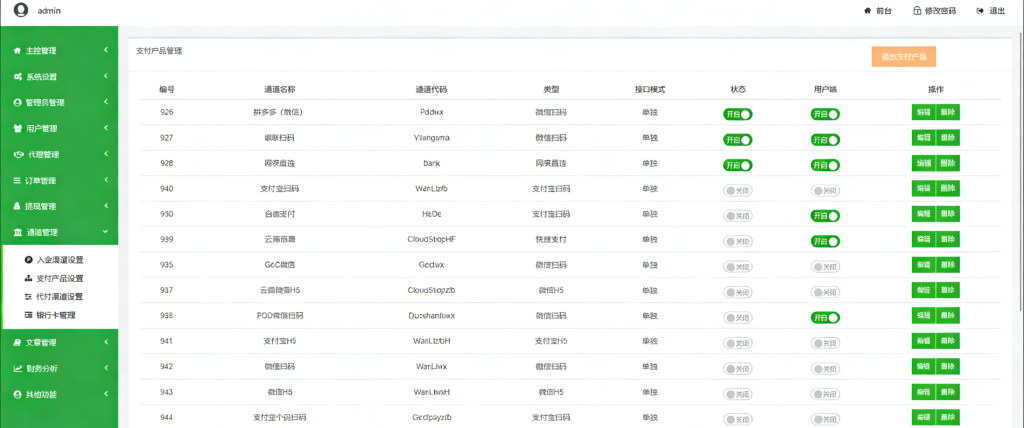The width and height of the screenshot is (1024, 428).
Task: Click the chart icon beside 财务分析
Action: click(x=17, y=368)
